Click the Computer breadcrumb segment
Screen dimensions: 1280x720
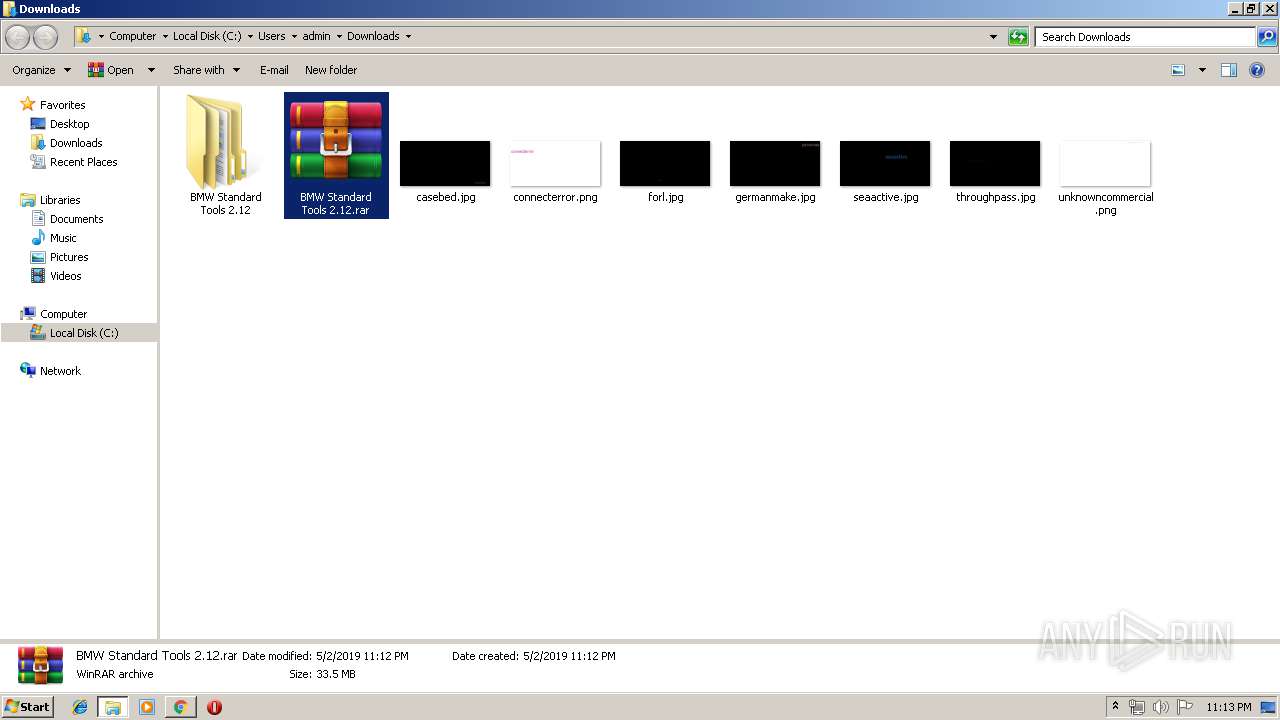(x=132, y=36)
